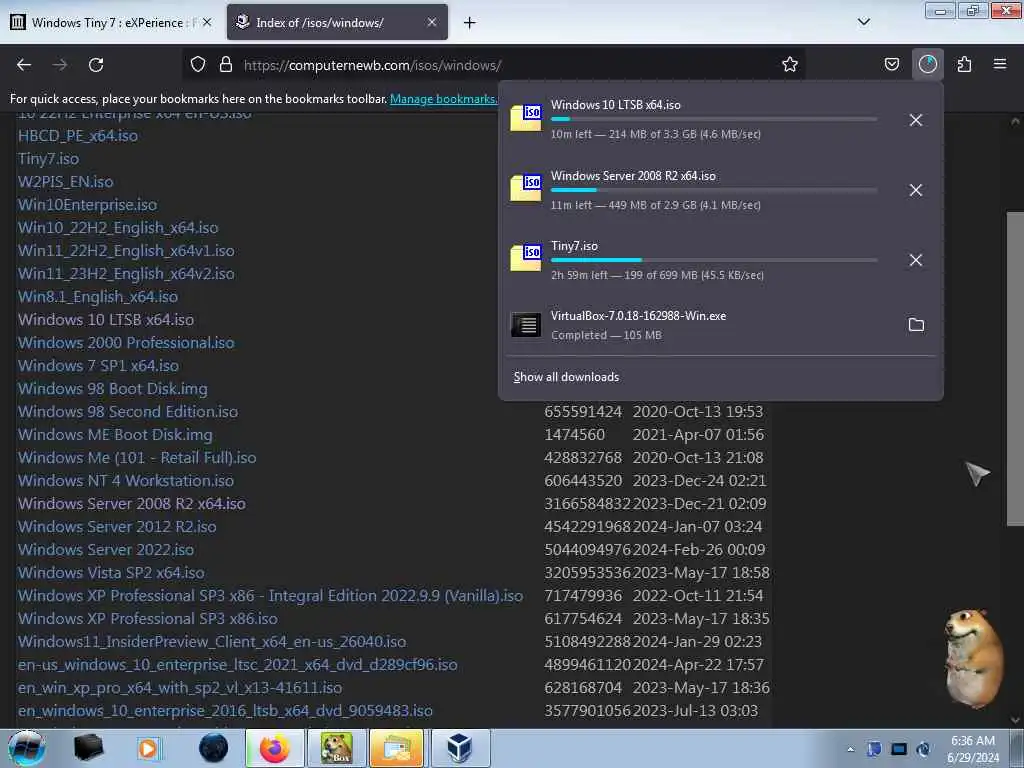Launch Firefox from the taskbar

tap(275, 748)
